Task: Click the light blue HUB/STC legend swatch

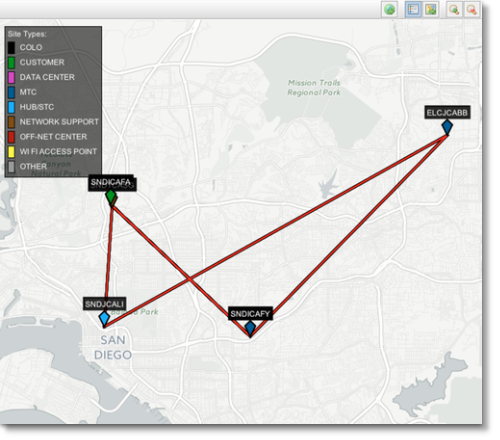Action: 11,107
